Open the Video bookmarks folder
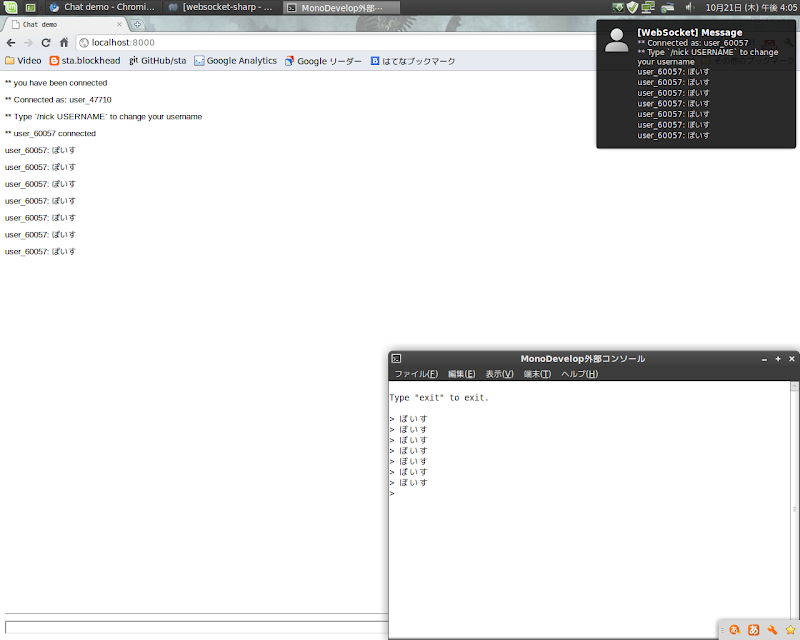Image resolution: width=800 pixels, height=640 pixels. (x=23, y=61)
